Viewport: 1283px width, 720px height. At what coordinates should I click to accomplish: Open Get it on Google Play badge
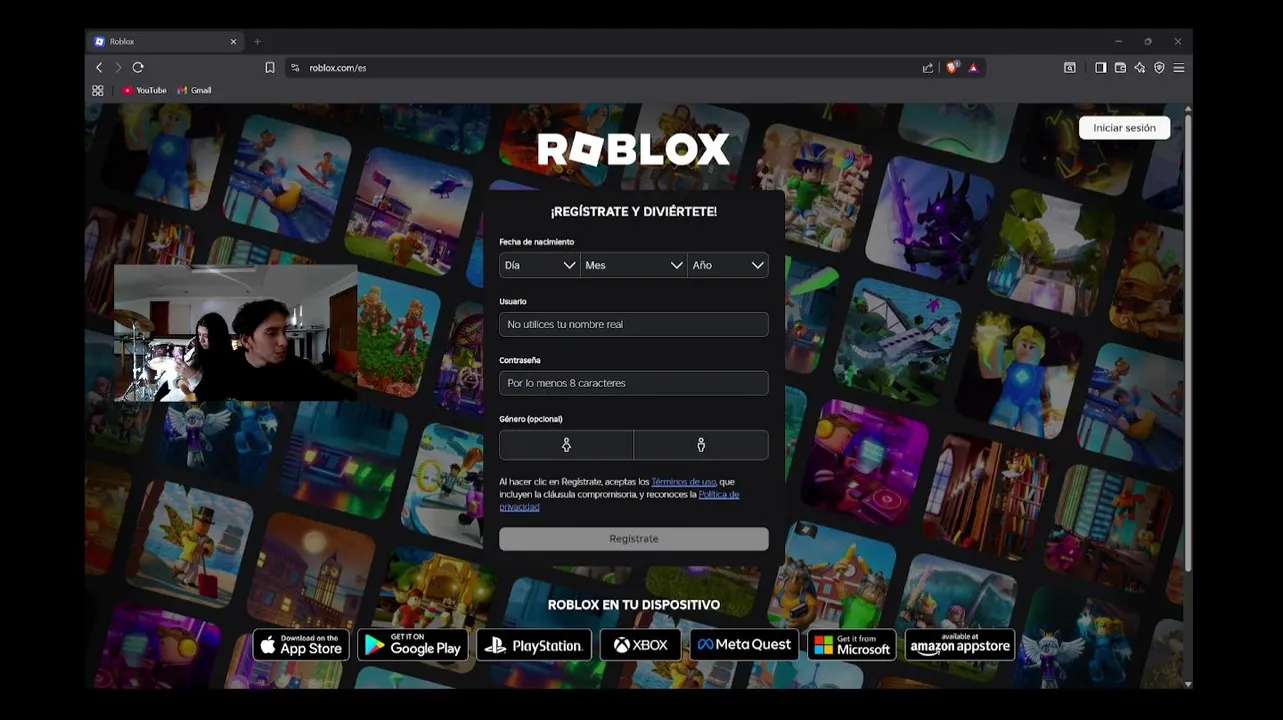pyautogui.click(x=413, y=645)
